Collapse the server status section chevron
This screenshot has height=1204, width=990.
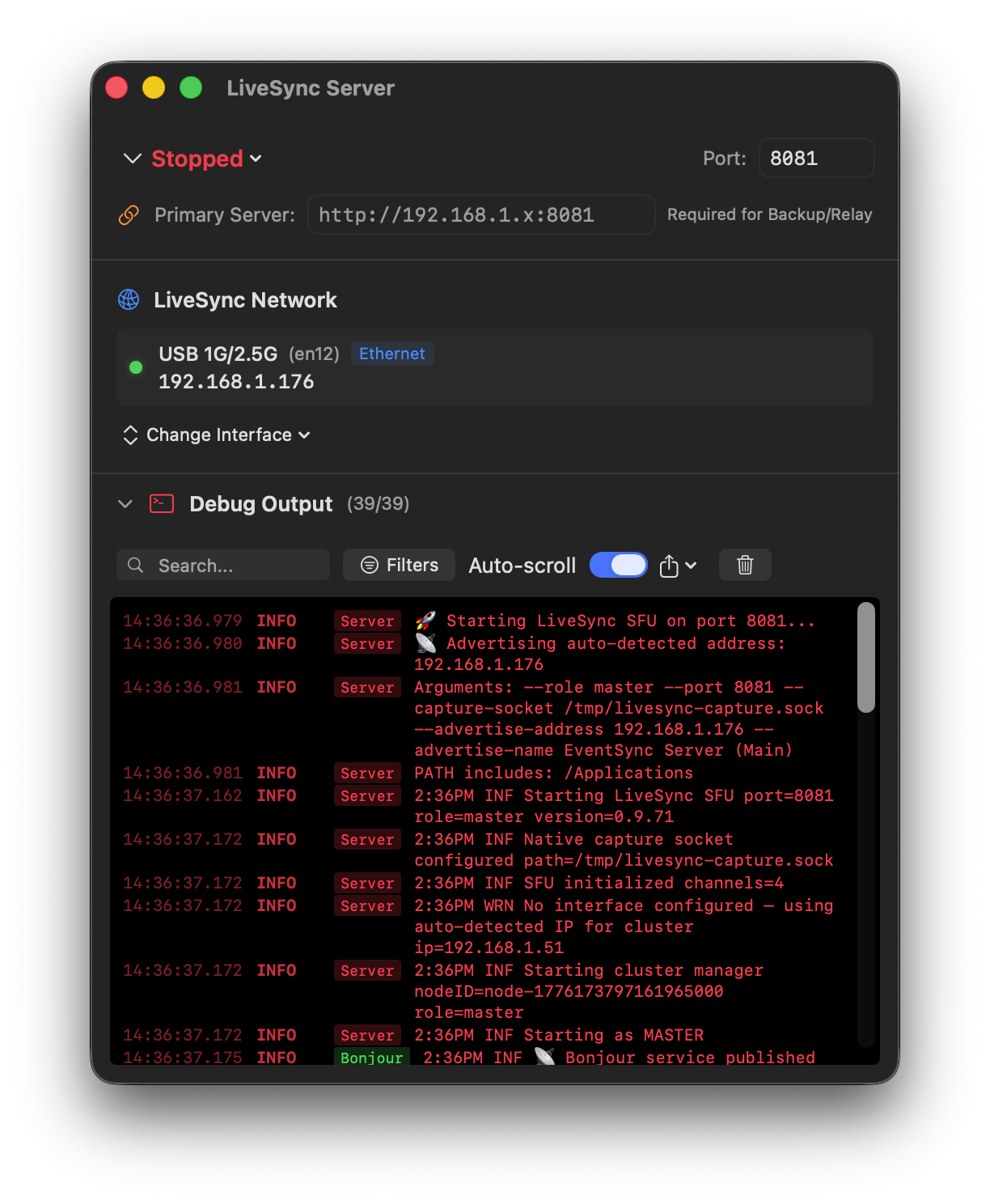coord(132,159)
